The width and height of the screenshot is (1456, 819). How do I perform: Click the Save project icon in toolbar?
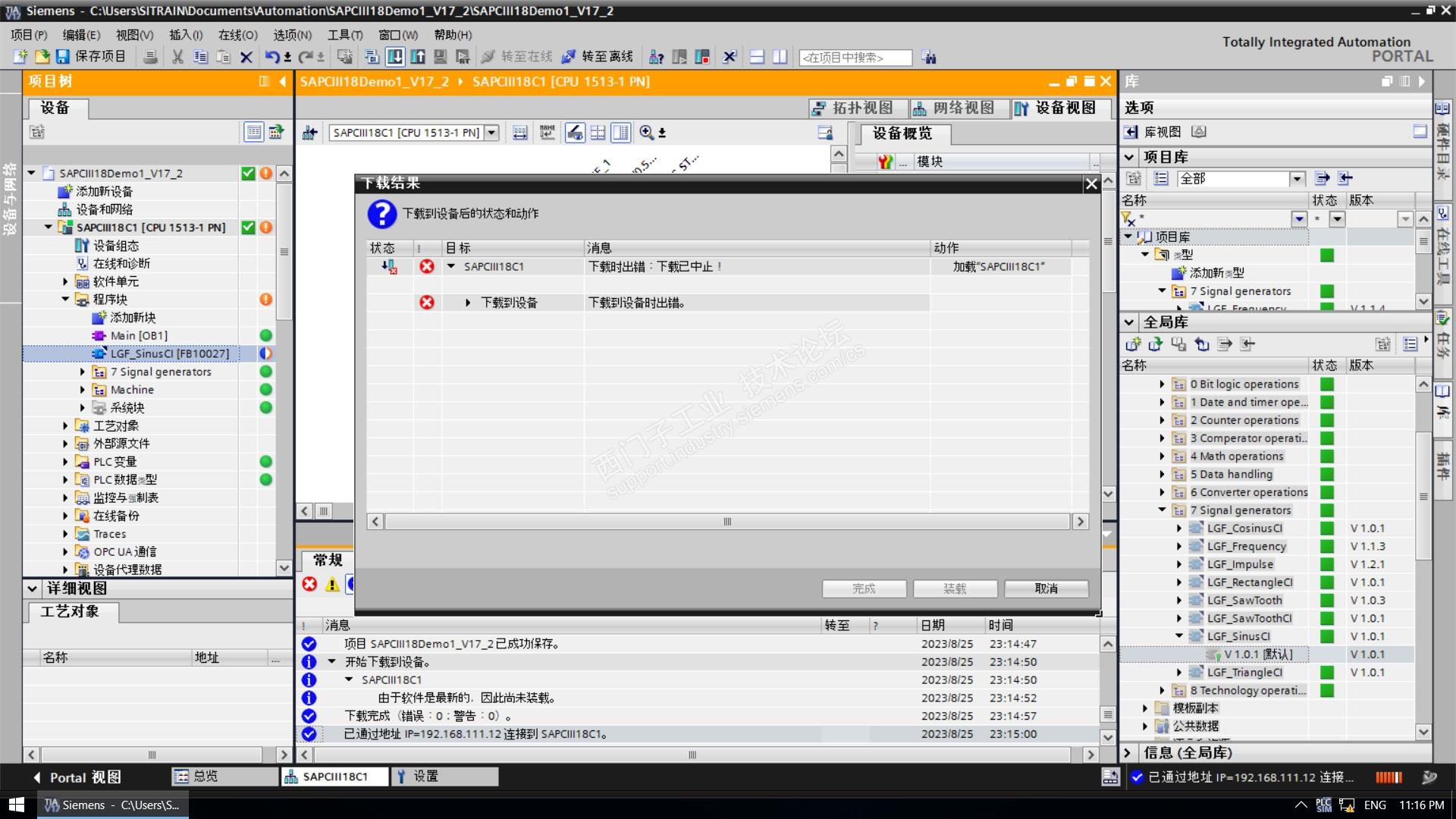pyautogui.click(x=63, y=57)
